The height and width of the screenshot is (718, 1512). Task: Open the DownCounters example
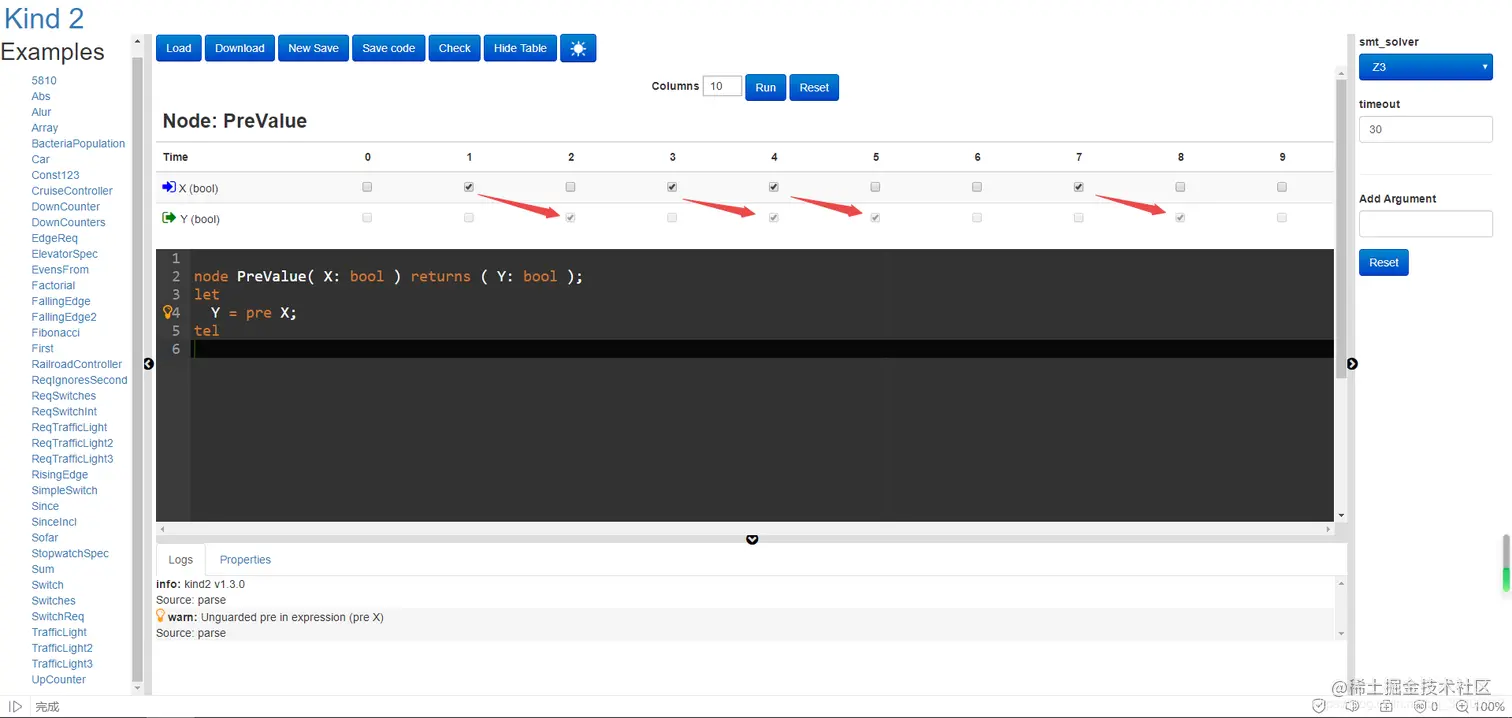68,222
